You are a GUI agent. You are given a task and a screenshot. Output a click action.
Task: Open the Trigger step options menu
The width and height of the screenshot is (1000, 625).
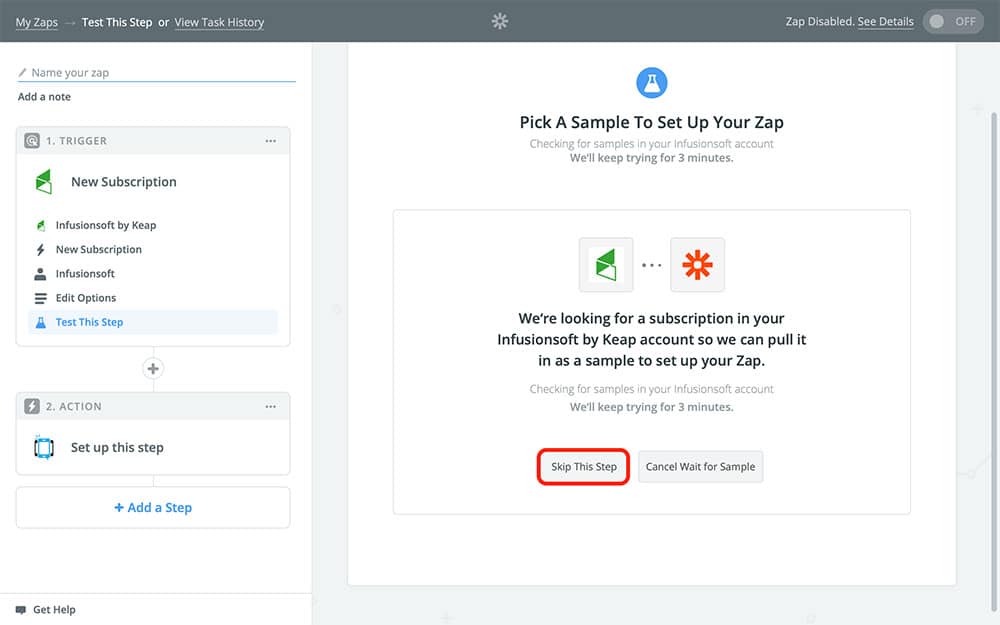[x=270, y=141]
